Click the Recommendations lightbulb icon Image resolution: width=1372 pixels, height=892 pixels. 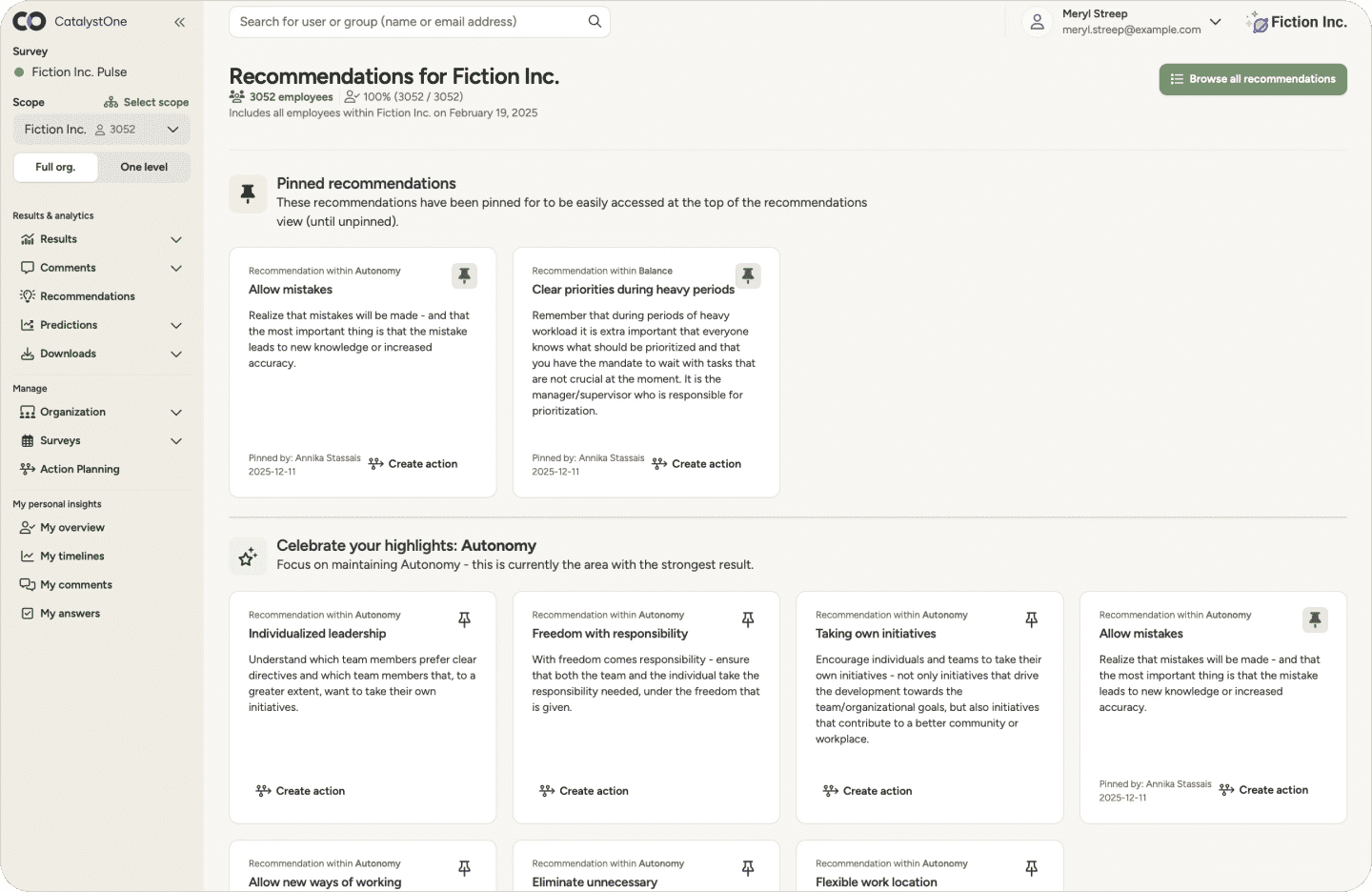[x=28, y=296]
